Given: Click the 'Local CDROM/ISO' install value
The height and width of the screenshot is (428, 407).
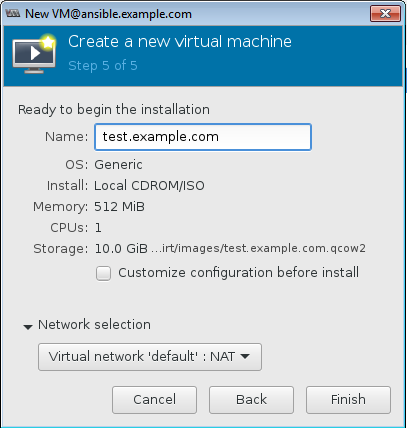Looking at the screenshot, I should coord(149,186).
